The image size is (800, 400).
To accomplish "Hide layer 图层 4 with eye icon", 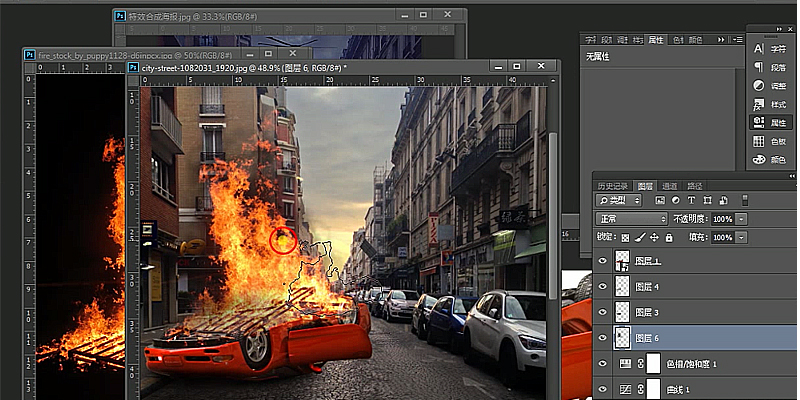I will (x=603, y=286).
